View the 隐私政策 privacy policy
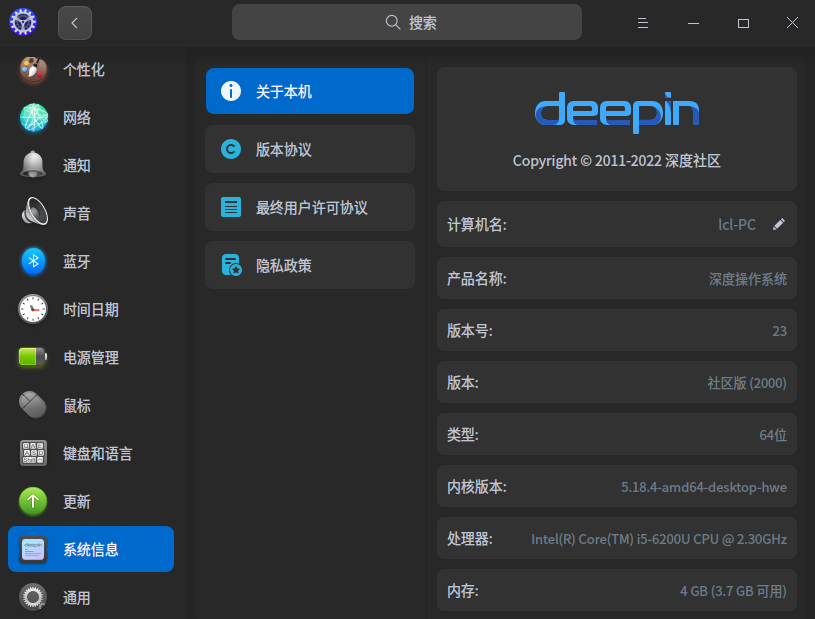Screen dimensions: 815x619 [309, 265]
